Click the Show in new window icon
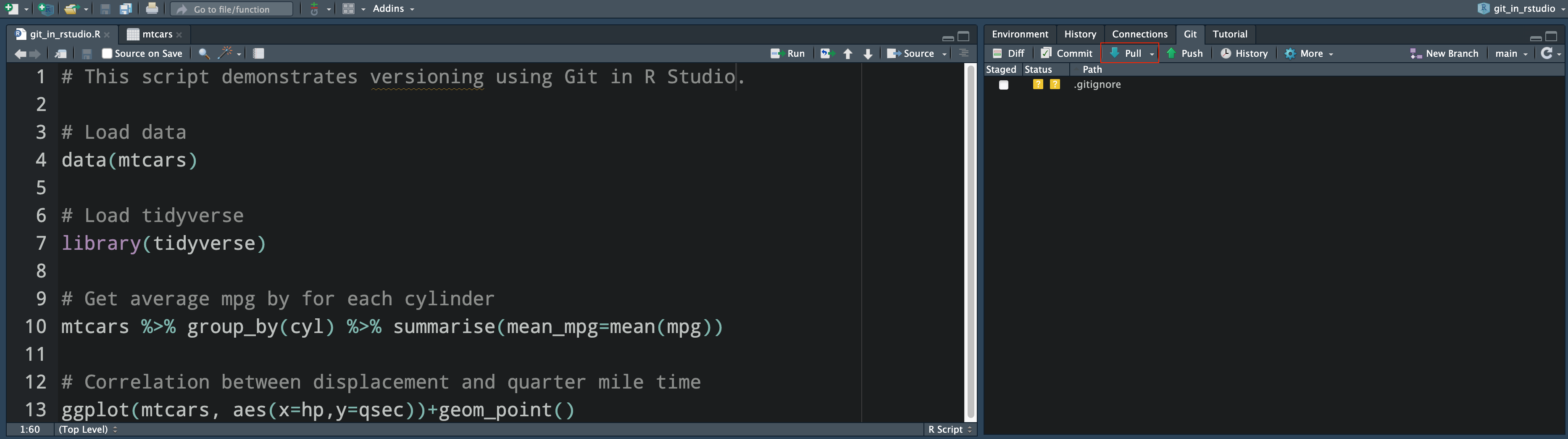Screen dimensions: 1568x439 [x=61, y=53]
